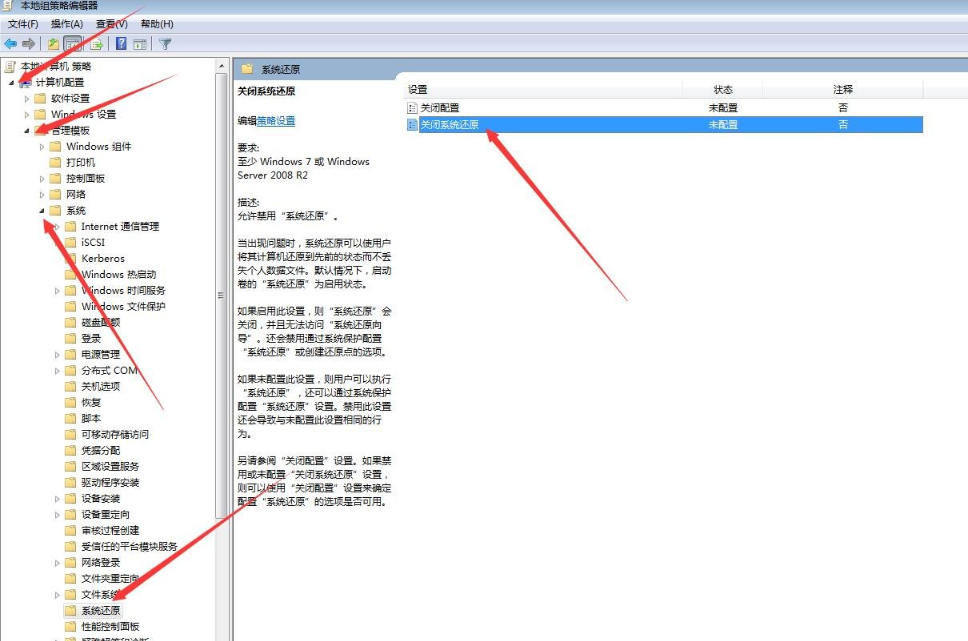Click the 策略设置 edit link
Image resolution: width=968 pixels, height=641 pixels.
tap(276, 120)
